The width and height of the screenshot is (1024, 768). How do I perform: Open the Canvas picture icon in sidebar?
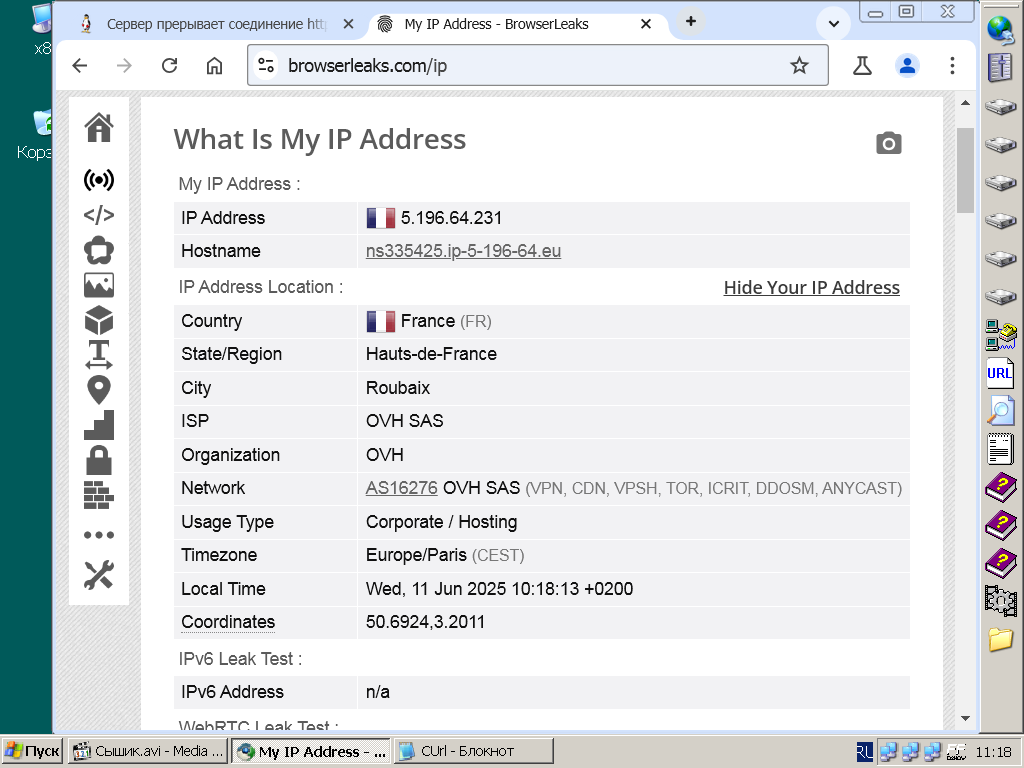pos(99,285)
